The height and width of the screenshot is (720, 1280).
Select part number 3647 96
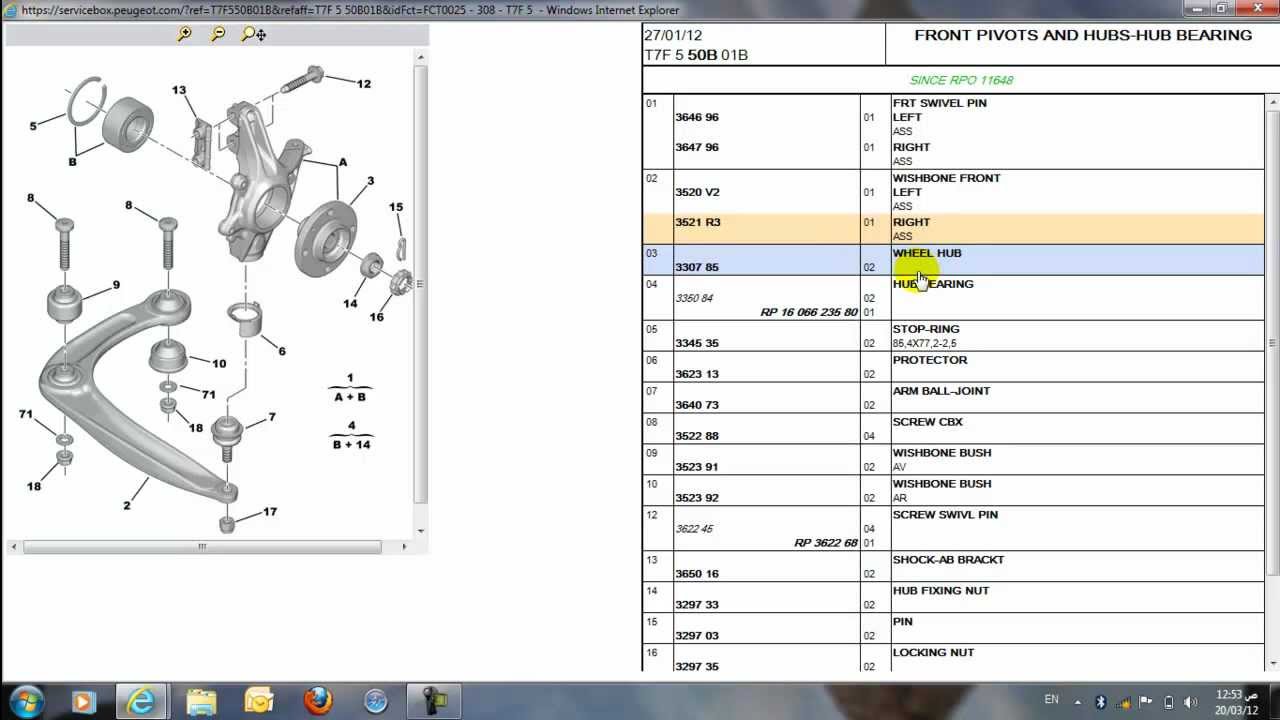click(697, 147)
